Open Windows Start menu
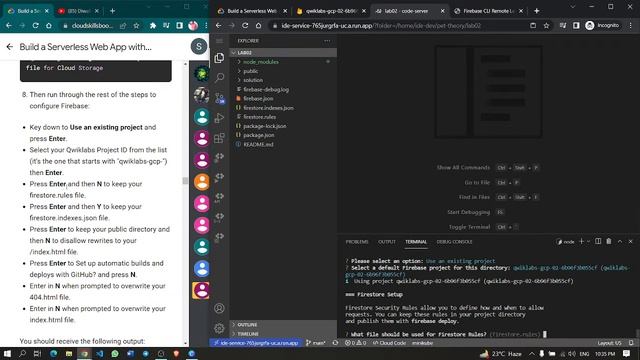Viewport: 640px width, 360px height. click(7, 353)
